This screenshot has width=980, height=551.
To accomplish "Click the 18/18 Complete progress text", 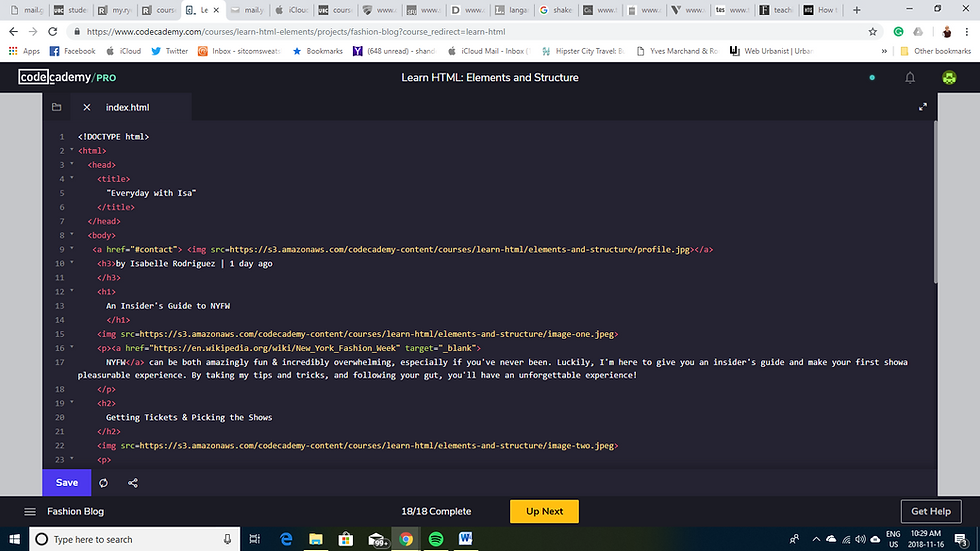I will pyautogui.click(x=436, y=512).
